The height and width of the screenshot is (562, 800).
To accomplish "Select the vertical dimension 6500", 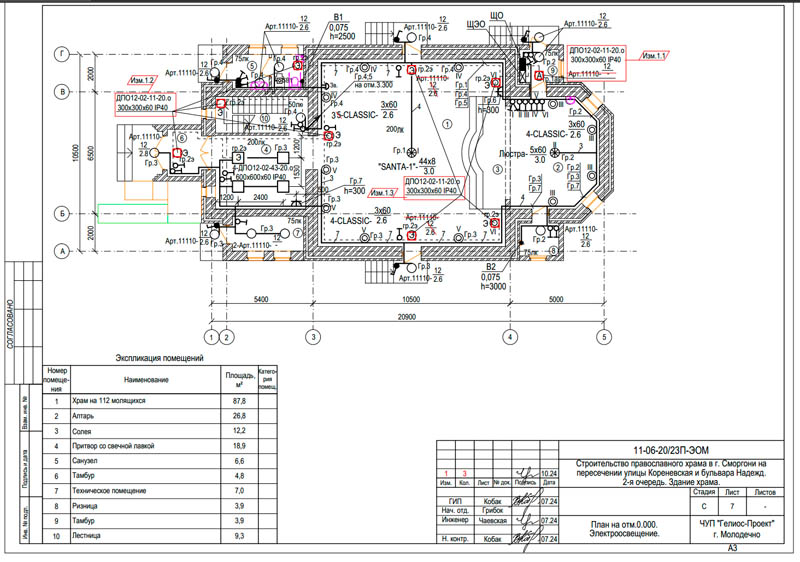I will pos(91,153).
